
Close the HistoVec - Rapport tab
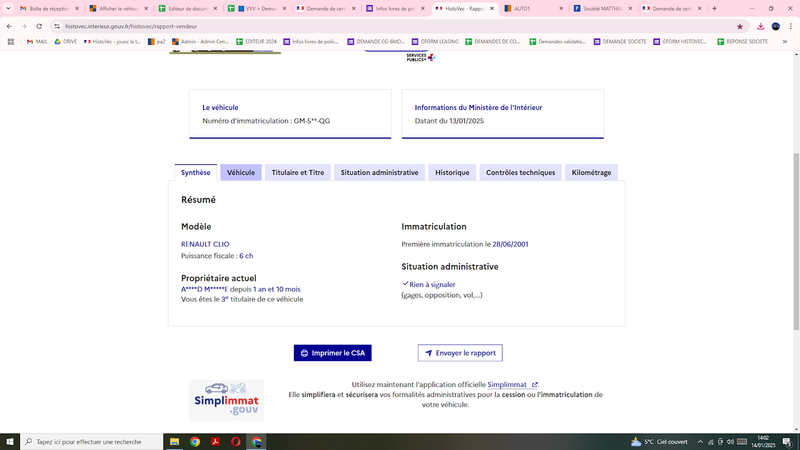pos(492,9)
